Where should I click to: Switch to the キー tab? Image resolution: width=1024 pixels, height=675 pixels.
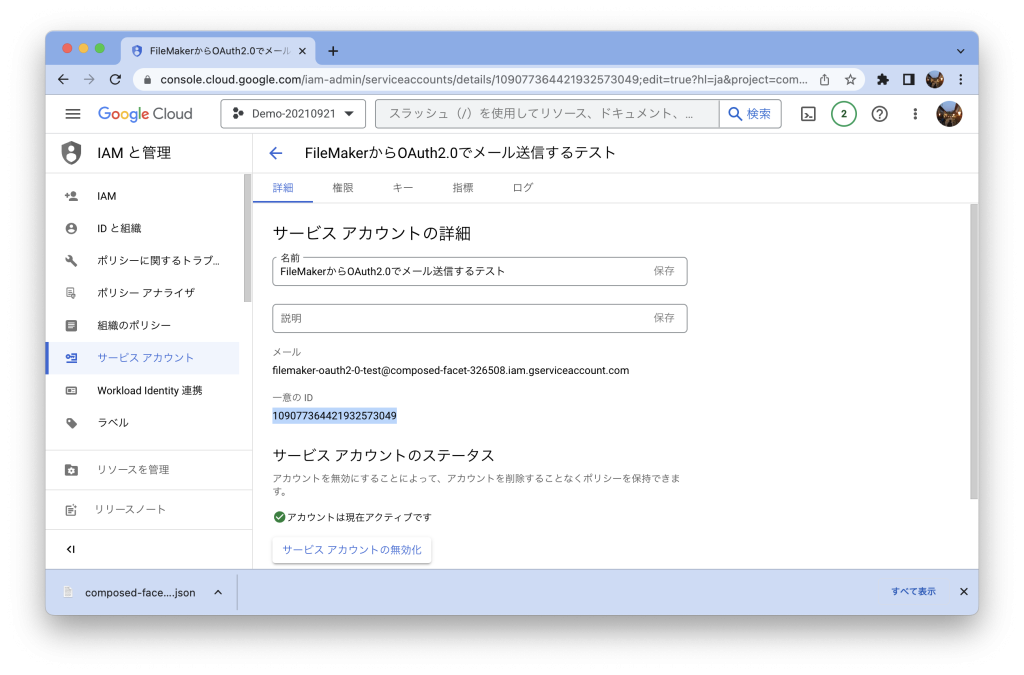403,188
